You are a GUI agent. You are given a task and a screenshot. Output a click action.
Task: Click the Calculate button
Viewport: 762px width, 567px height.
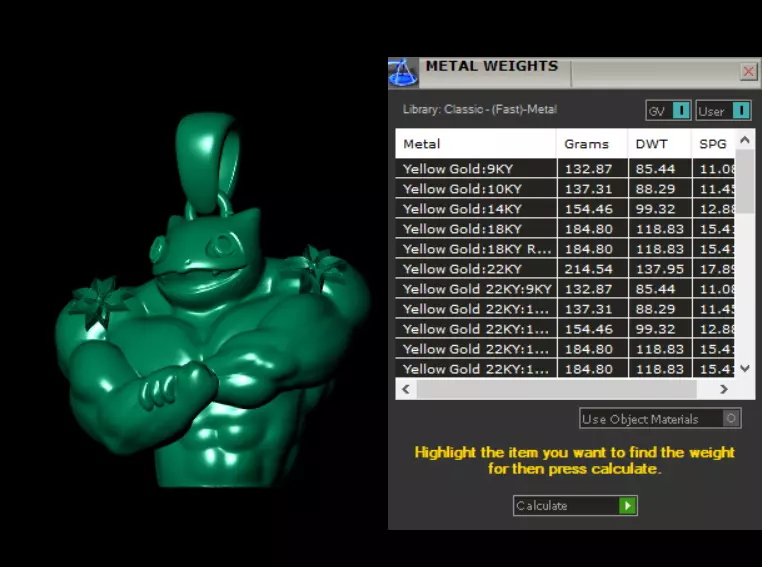575,506
